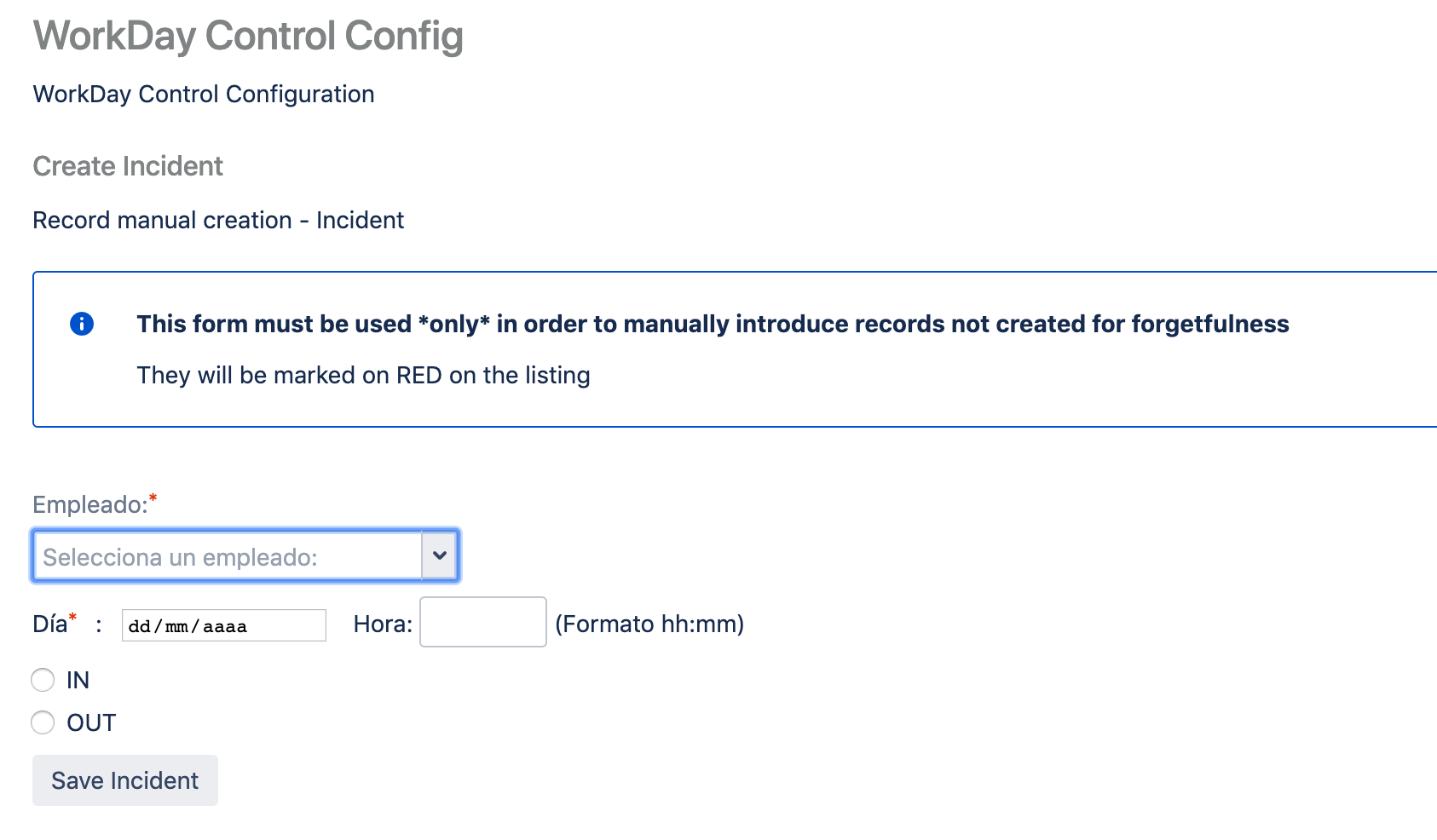
Task: Click the Create Incident section heading
Action: tap(128, 166)
